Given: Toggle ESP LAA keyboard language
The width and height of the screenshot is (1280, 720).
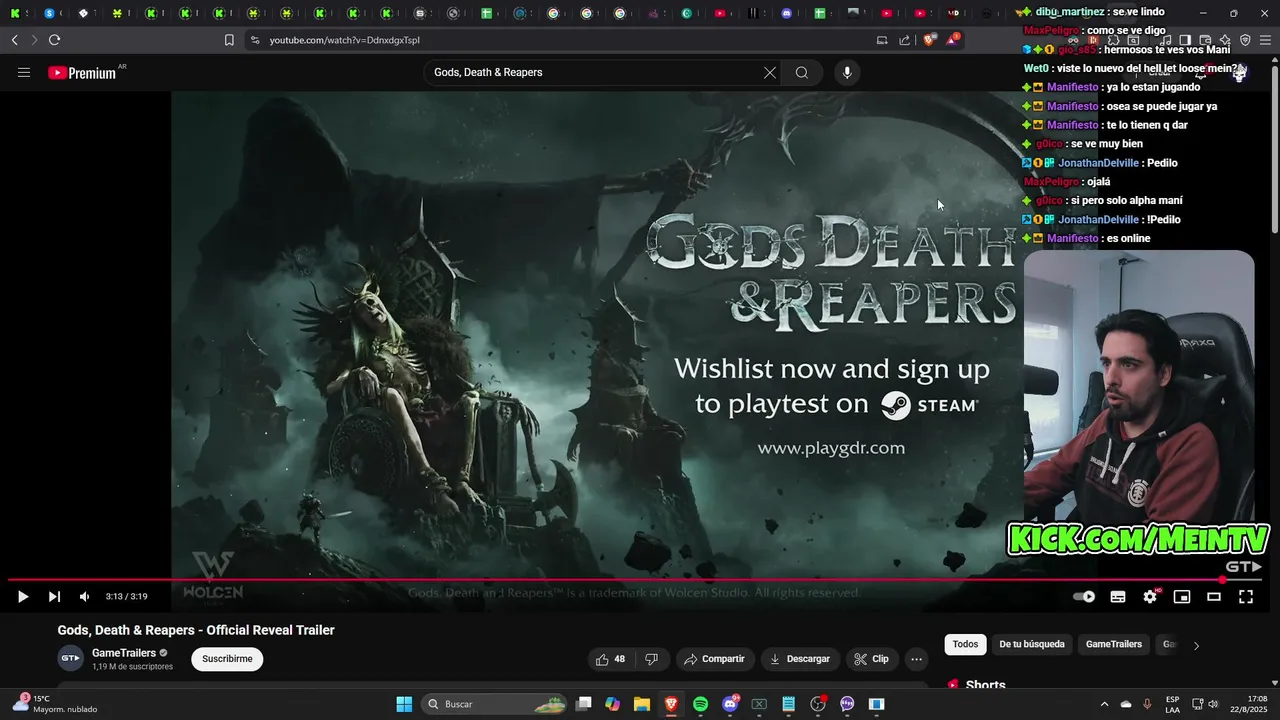Looking at the screenshot, I should (x=1172, y=704).
